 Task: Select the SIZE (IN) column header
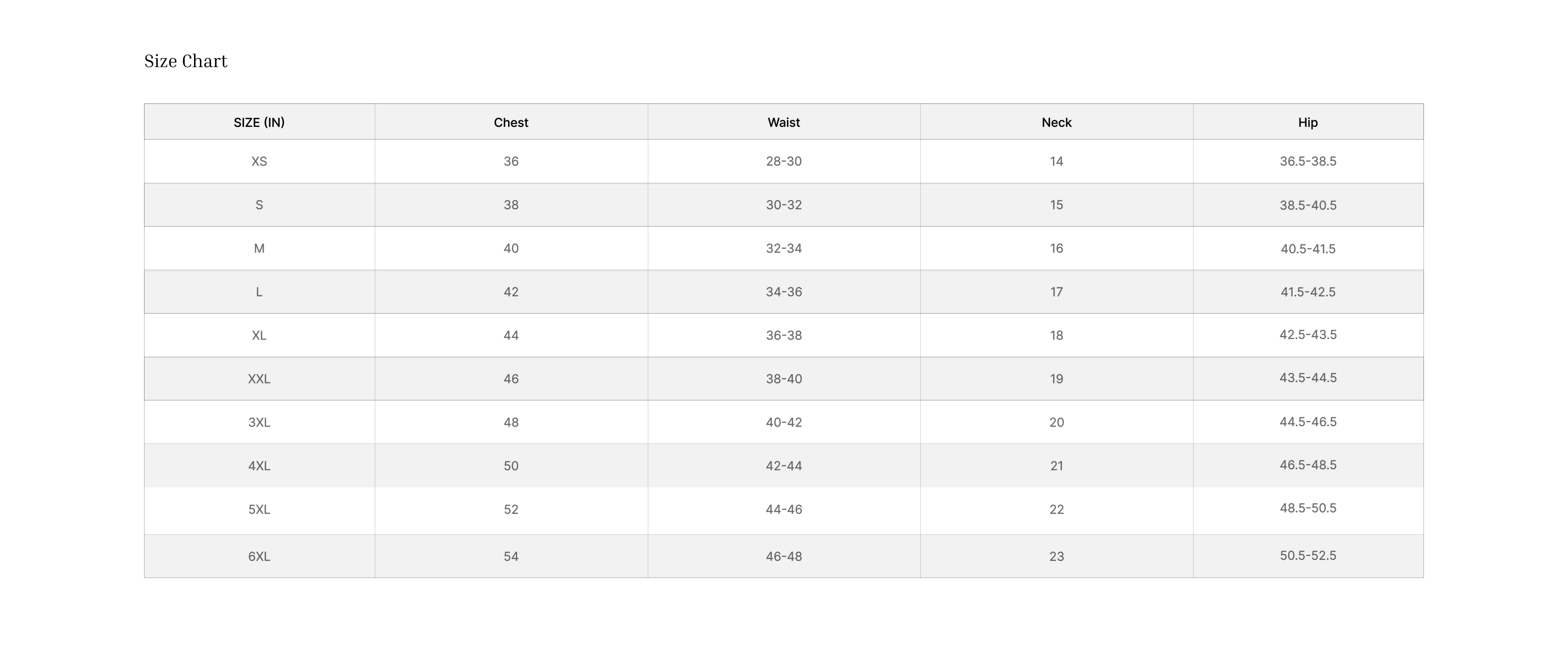259,122
